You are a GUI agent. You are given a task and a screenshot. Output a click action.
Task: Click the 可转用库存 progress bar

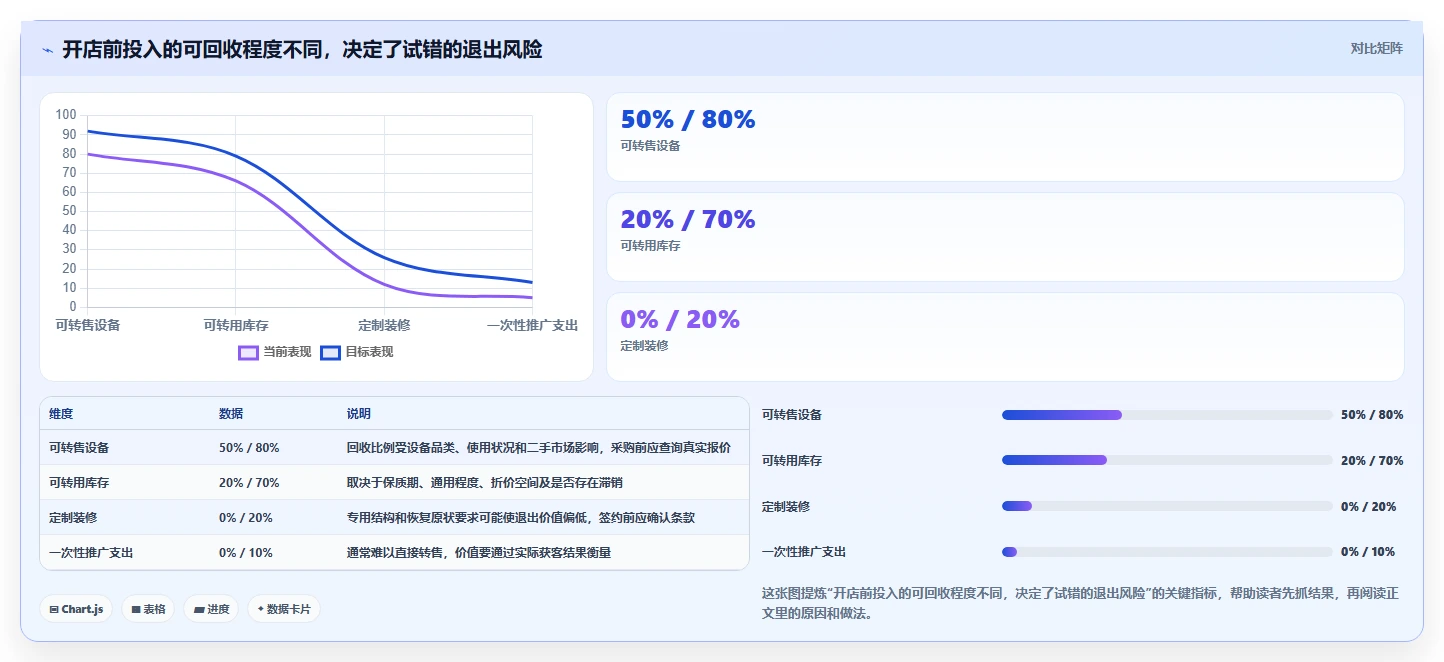pos(1167,460)
